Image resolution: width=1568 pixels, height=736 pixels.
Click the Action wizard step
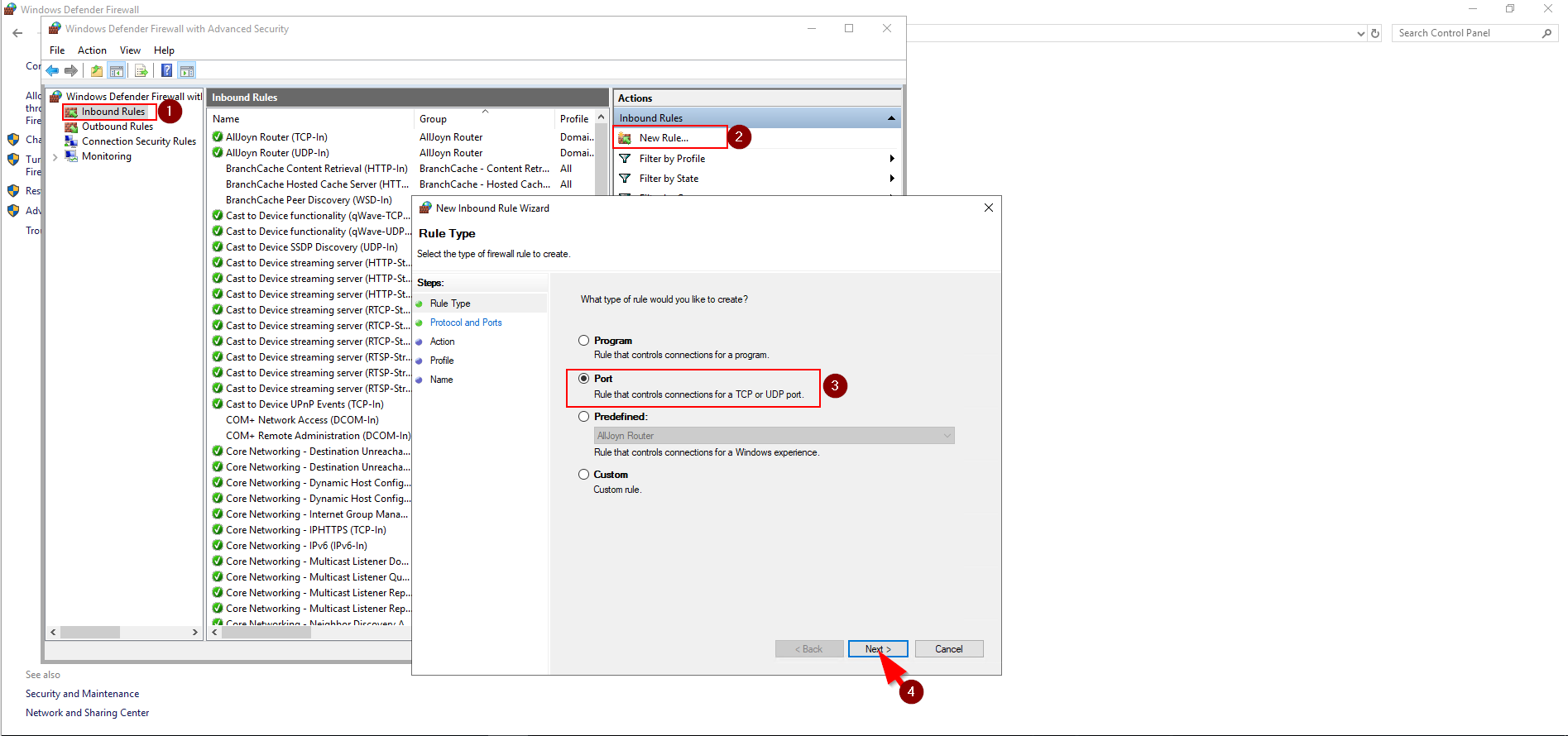click(442, 342)
